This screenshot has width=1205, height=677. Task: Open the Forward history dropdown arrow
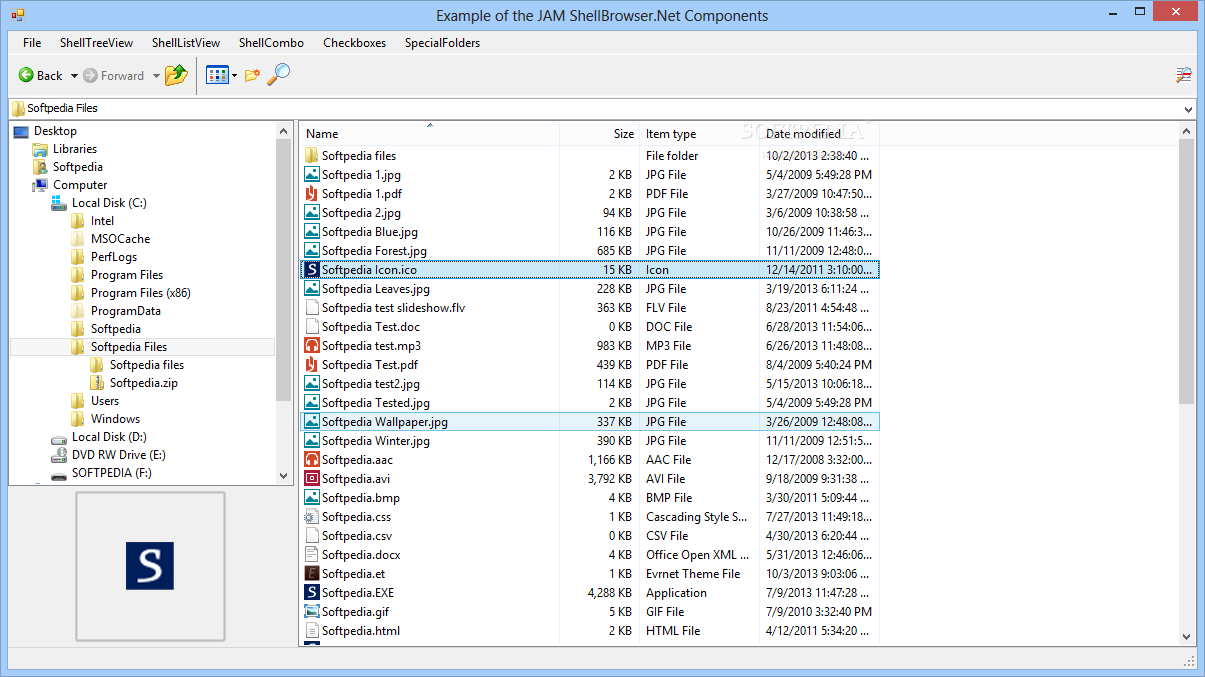[x=156, y=76]
